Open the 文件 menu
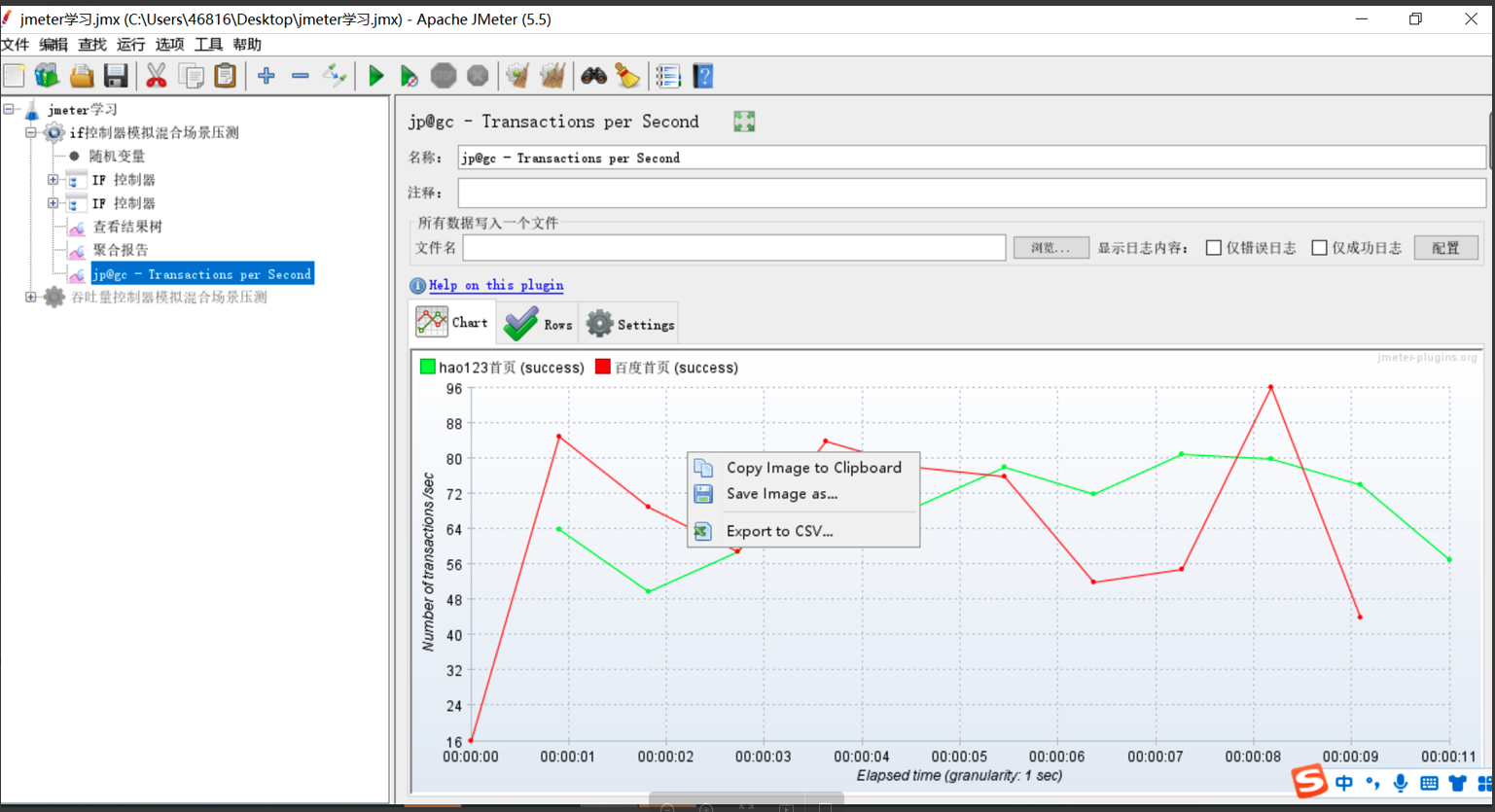1495x812 pixels. [16, 45]
